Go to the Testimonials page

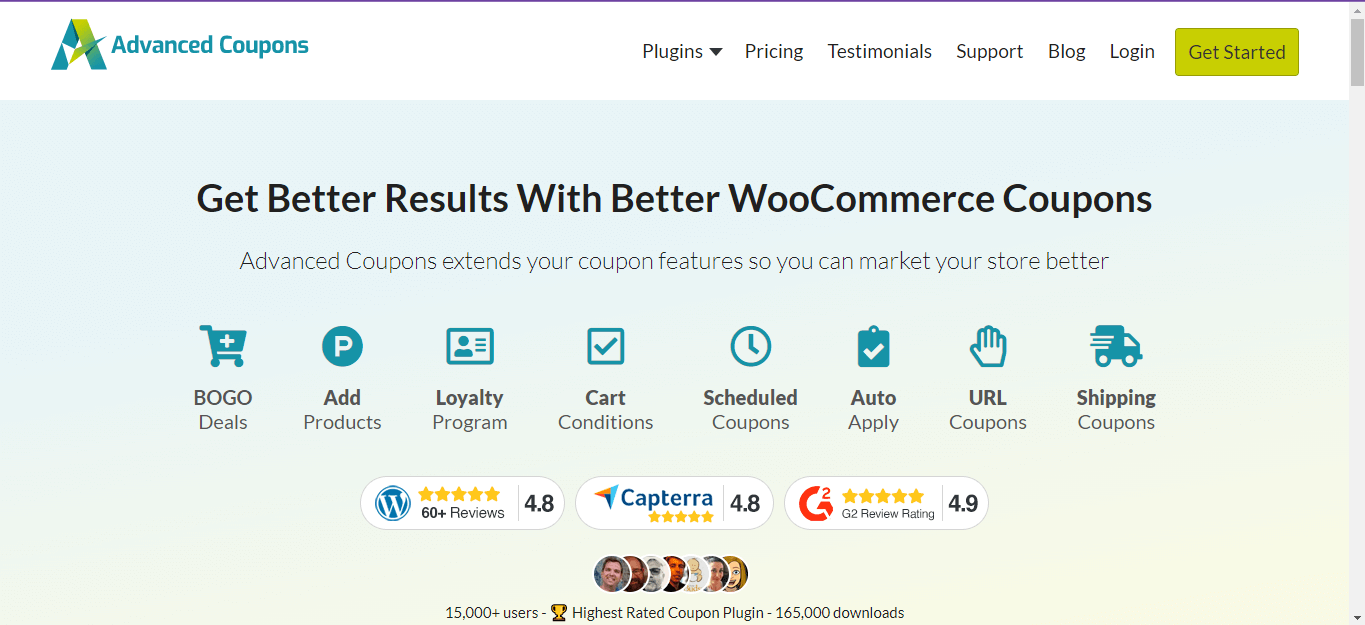[879, 52]
